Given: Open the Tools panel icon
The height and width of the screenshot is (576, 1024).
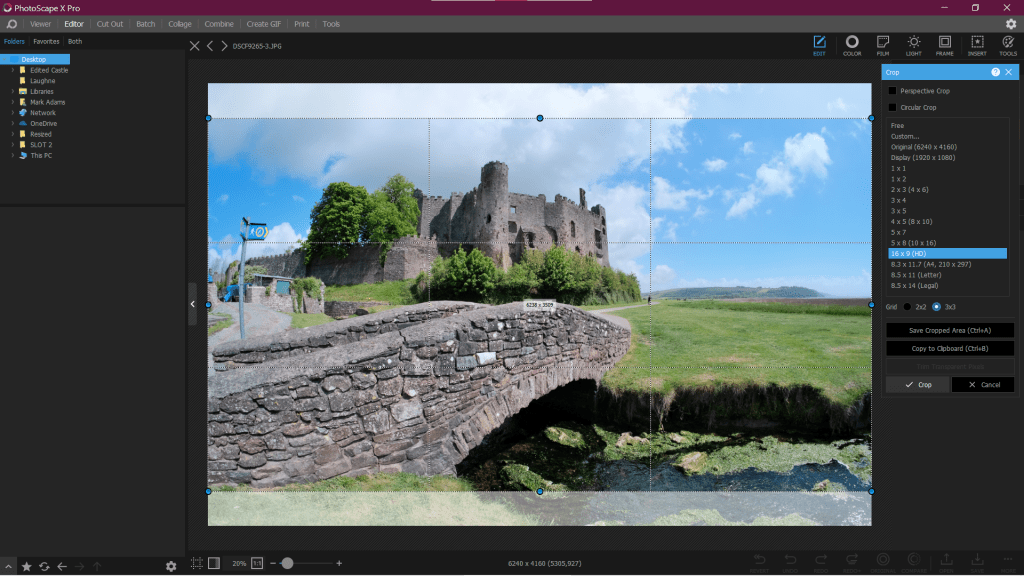Looking at the screenshot, I should (x=1007, y=43).
